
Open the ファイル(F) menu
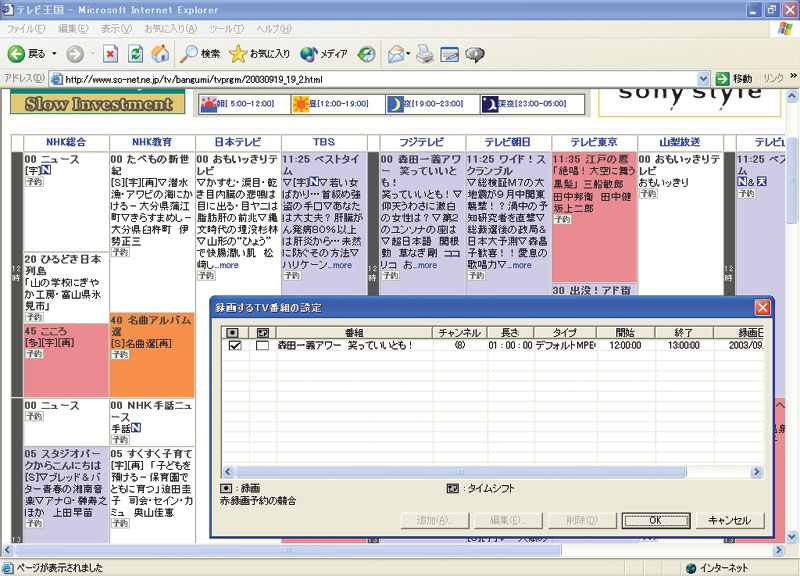click(26, 29)
